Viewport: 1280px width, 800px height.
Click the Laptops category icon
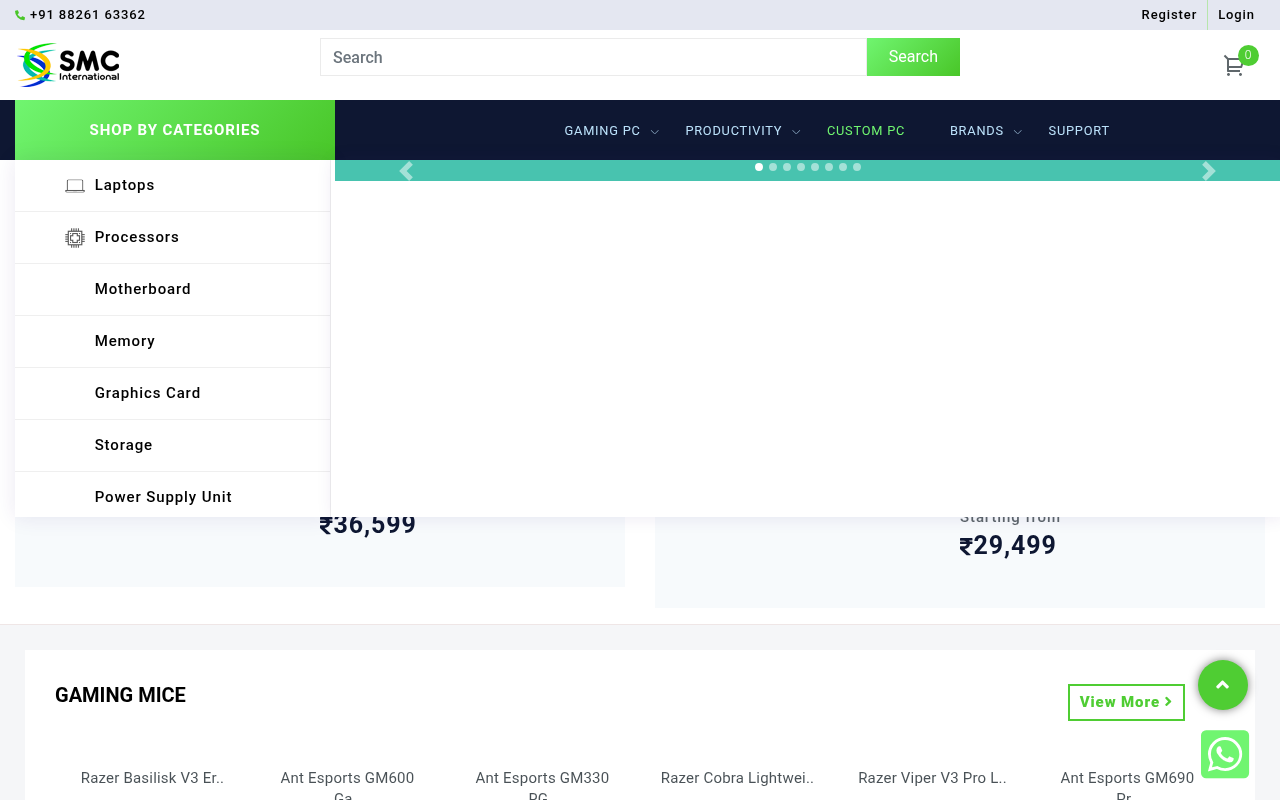(x=75, y=186)
